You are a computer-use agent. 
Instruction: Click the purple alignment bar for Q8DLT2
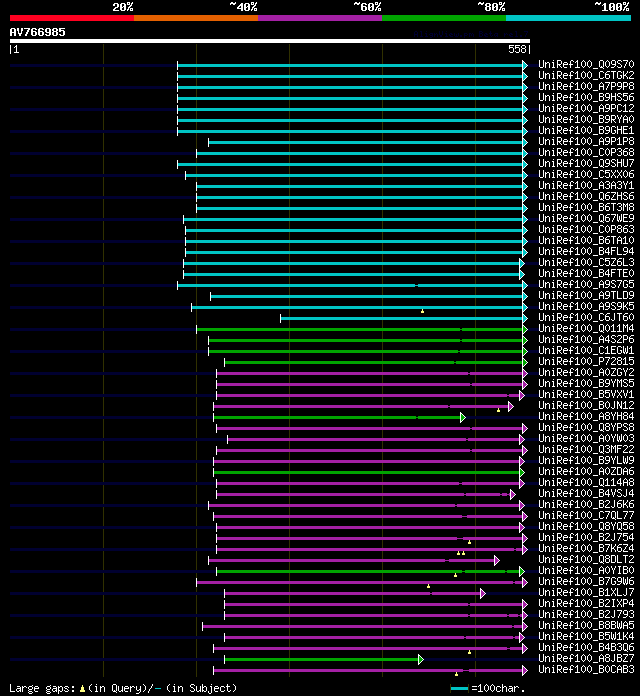coord(352,561)
